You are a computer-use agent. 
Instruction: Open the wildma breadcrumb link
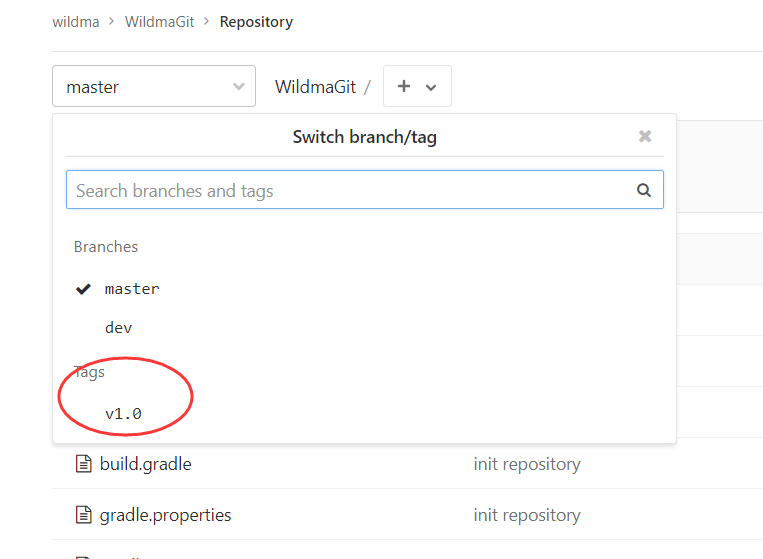coord(76,22)
